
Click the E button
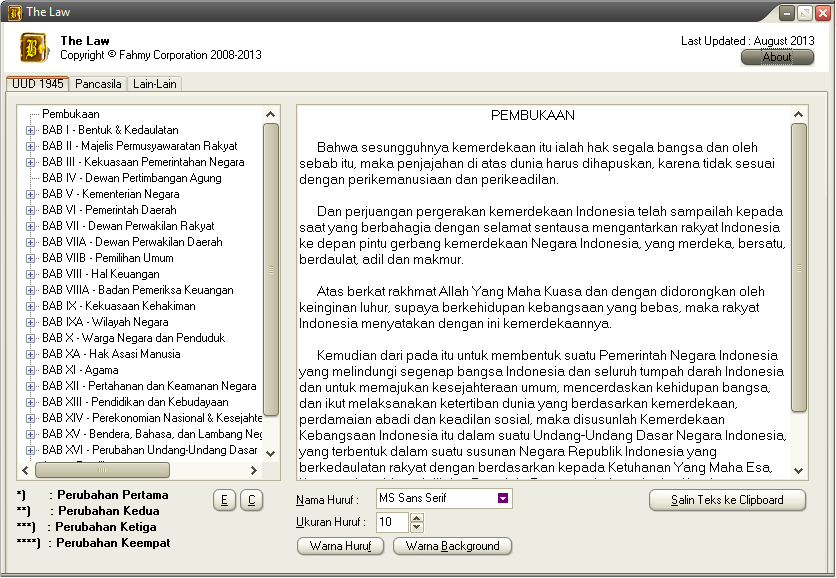click(x=224, y=500)
